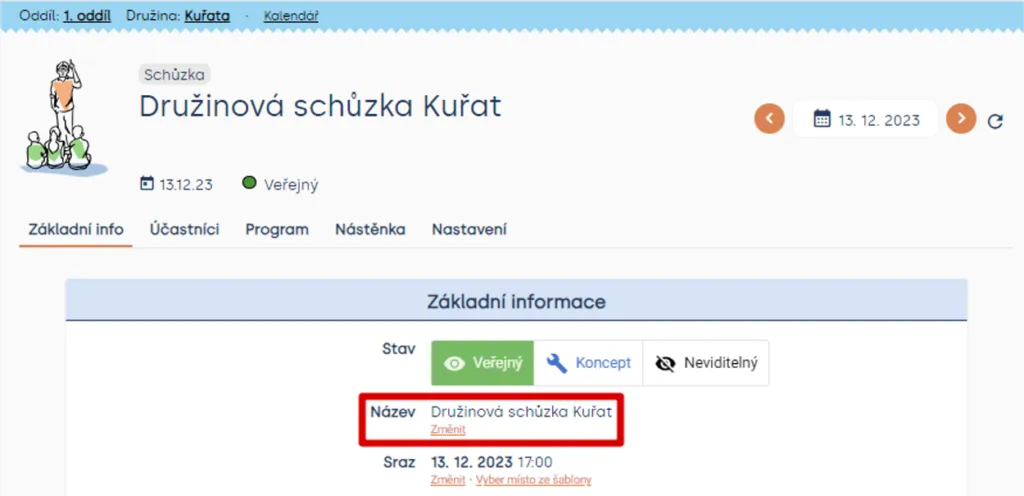Image resolution: width=1024 pixels, height=496 pixels.
Task: Open the Účastníci tab
Action: click(x=184, y=230)
